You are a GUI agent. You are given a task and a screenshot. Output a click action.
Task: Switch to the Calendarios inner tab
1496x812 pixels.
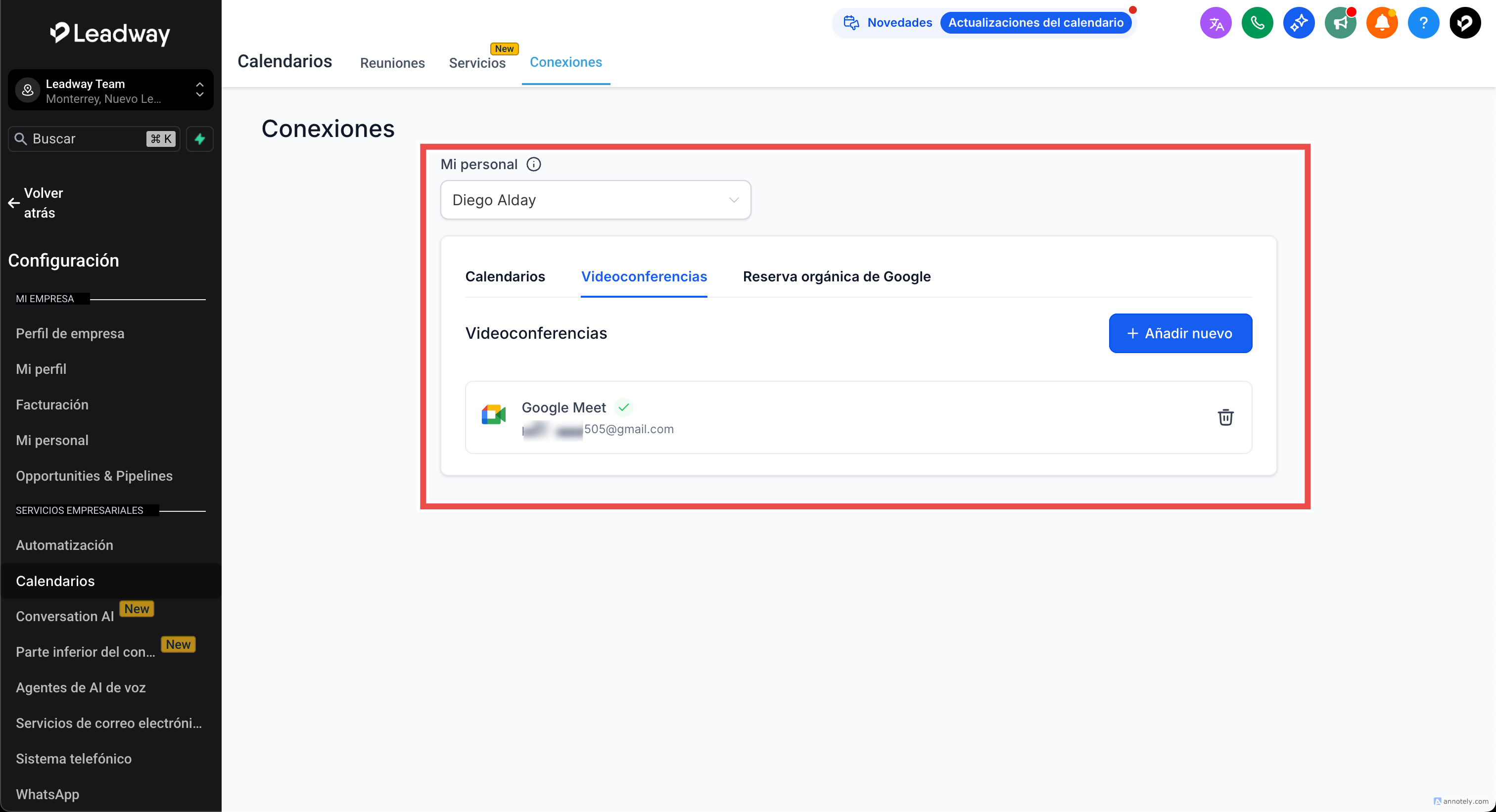coord(505,276)
